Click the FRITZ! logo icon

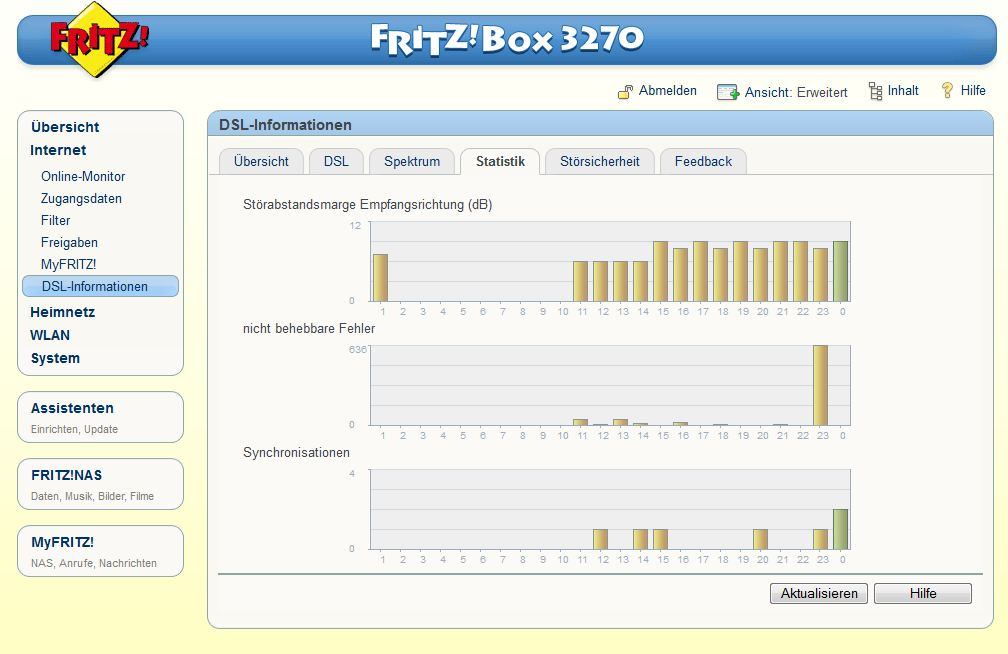tap(98, 40)
